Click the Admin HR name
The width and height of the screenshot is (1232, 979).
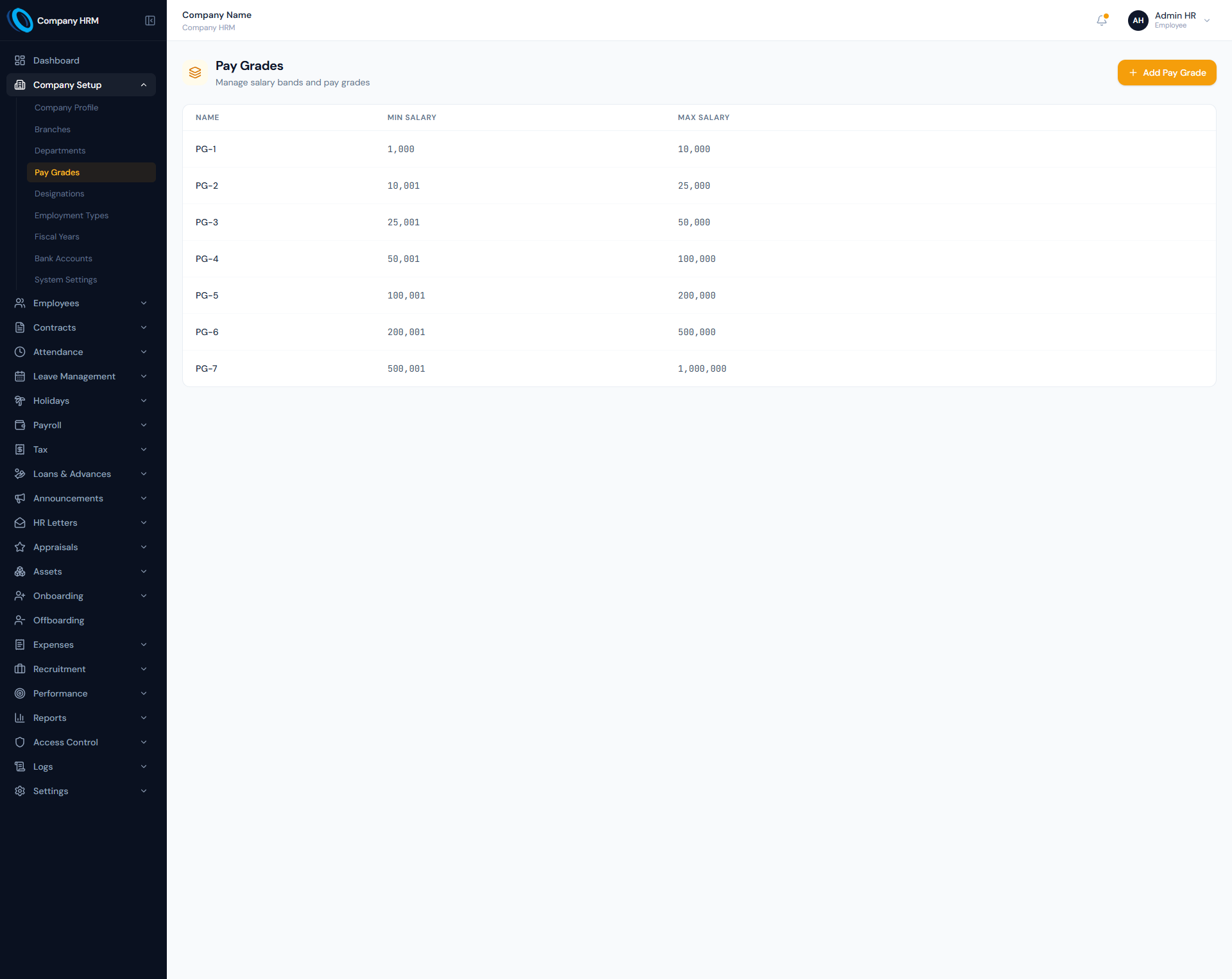pos(1175,15)
